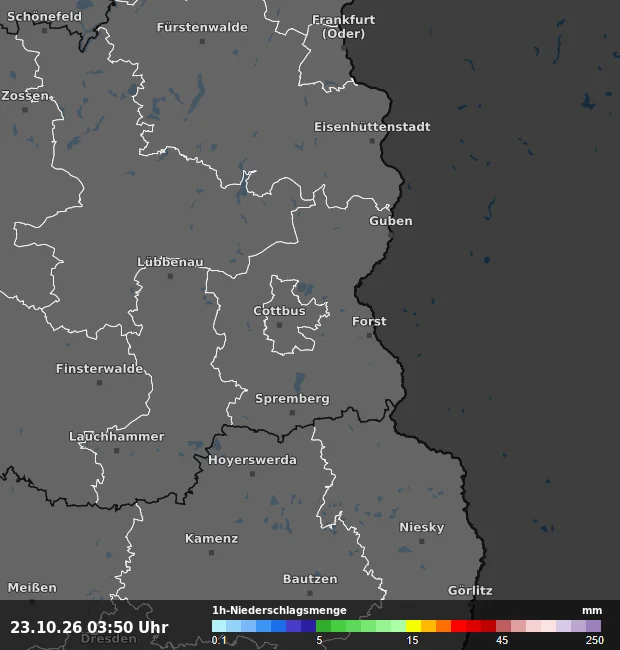This screenshot has width=620, height=650.
Task: Click the mm unit label
Action: click(592, 611)
